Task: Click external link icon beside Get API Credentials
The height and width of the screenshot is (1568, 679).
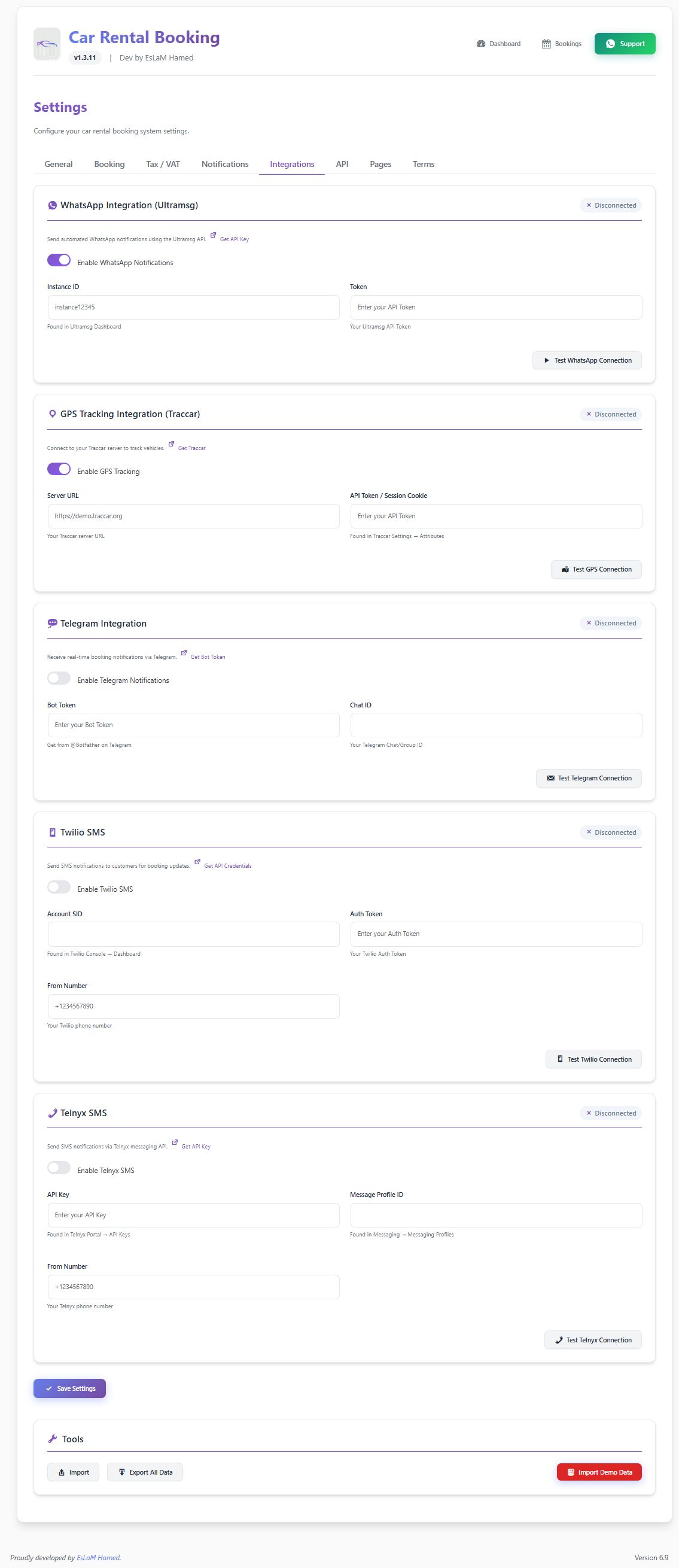Action: click(197, 861)
